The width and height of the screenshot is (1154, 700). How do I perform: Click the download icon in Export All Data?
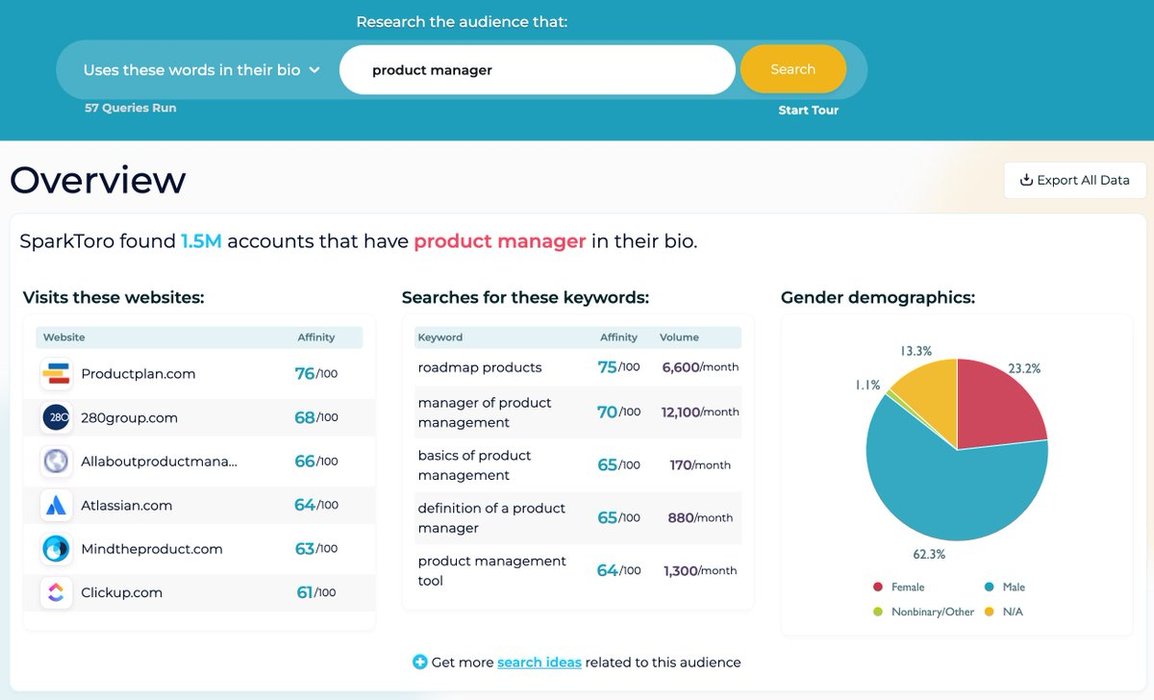(1026, 180)
